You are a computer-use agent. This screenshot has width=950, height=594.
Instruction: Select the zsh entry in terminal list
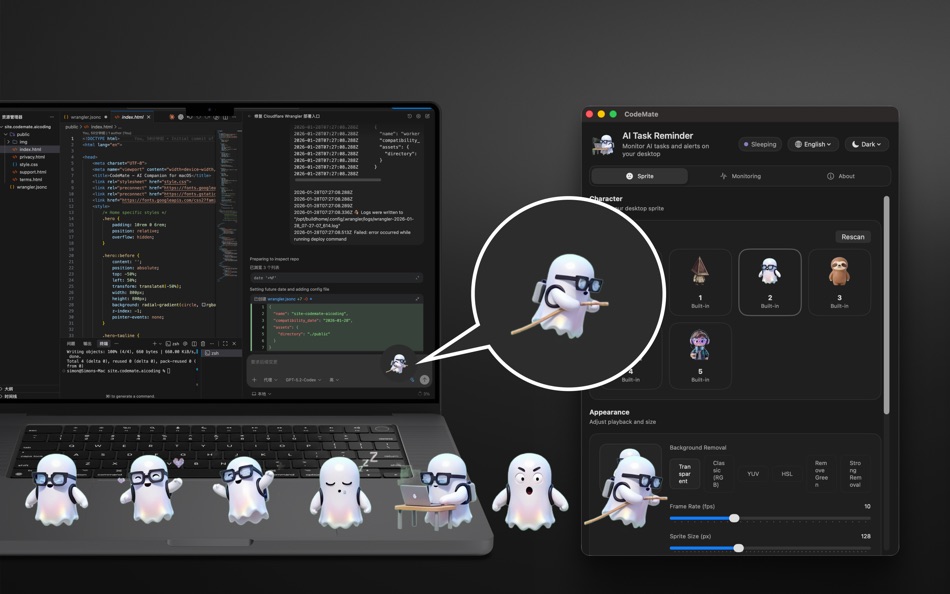221,353
